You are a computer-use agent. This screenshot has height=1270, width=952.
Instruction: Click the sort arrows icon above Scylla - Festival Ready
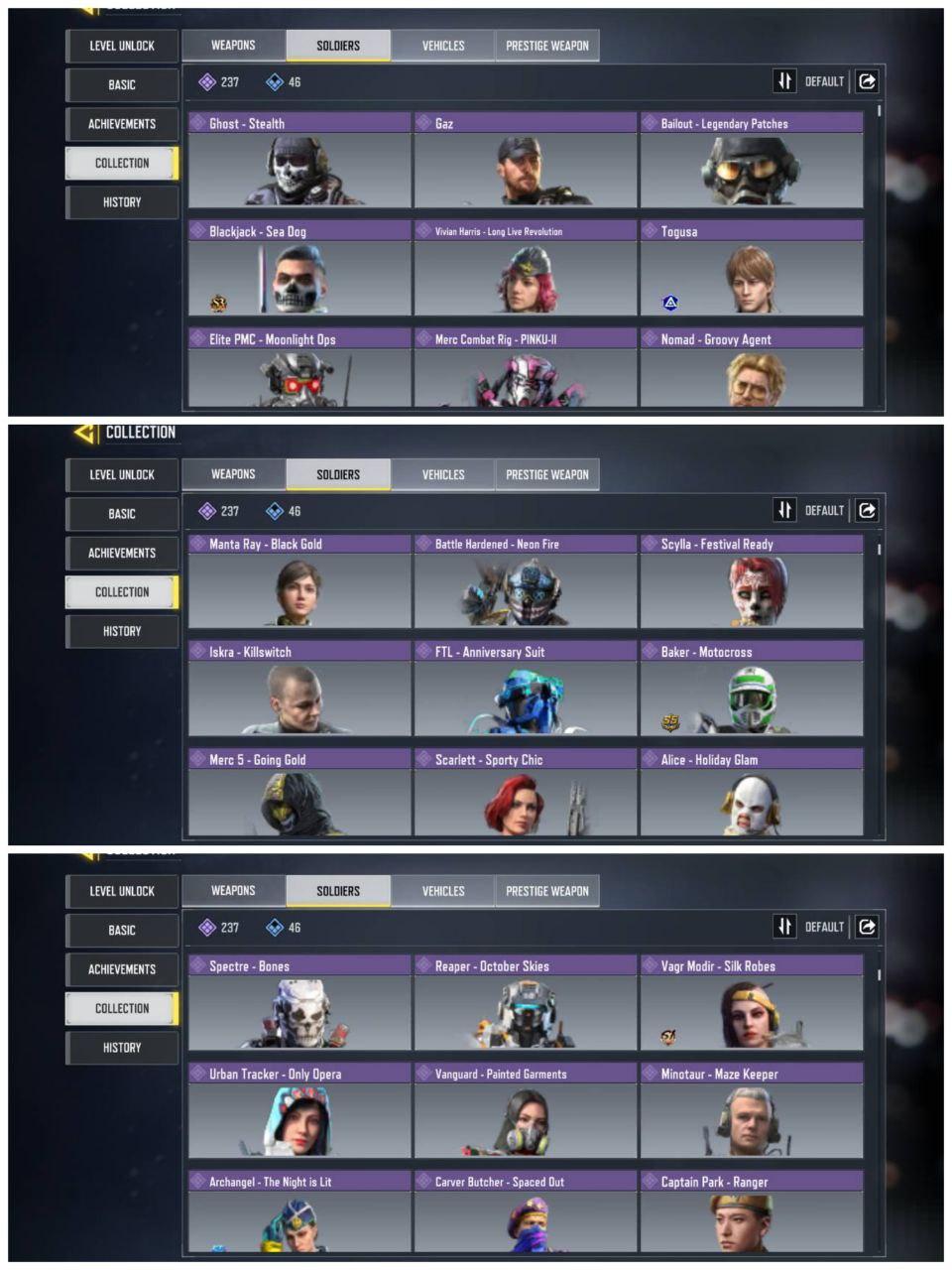[784, 510]
